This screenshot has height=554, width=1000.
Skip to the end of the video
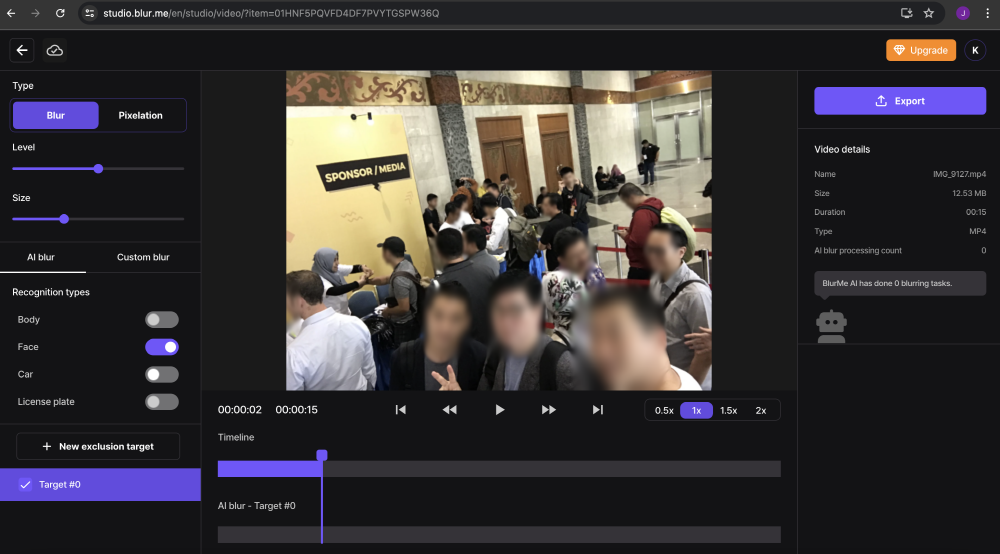click(598, 410)
